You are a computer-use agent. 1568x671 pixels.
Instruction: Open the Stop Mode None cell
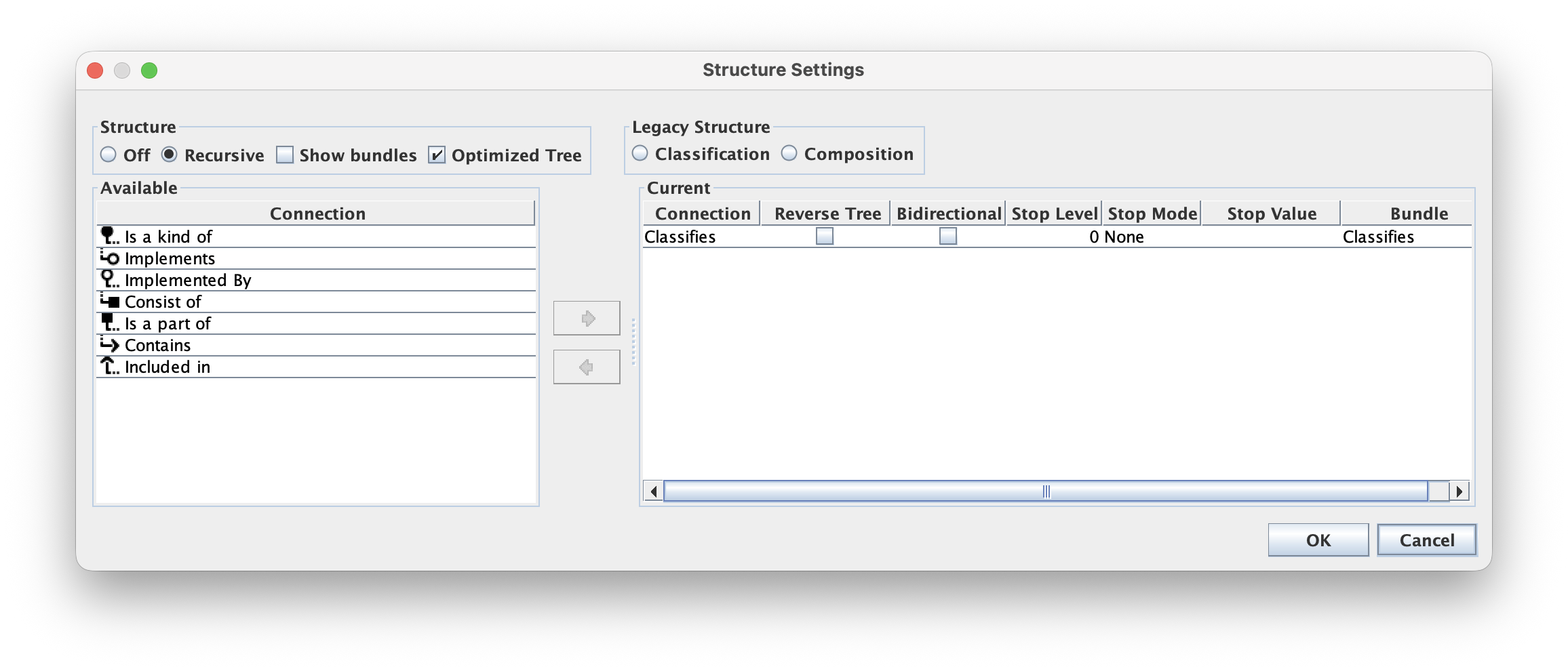pos(1151,237)
